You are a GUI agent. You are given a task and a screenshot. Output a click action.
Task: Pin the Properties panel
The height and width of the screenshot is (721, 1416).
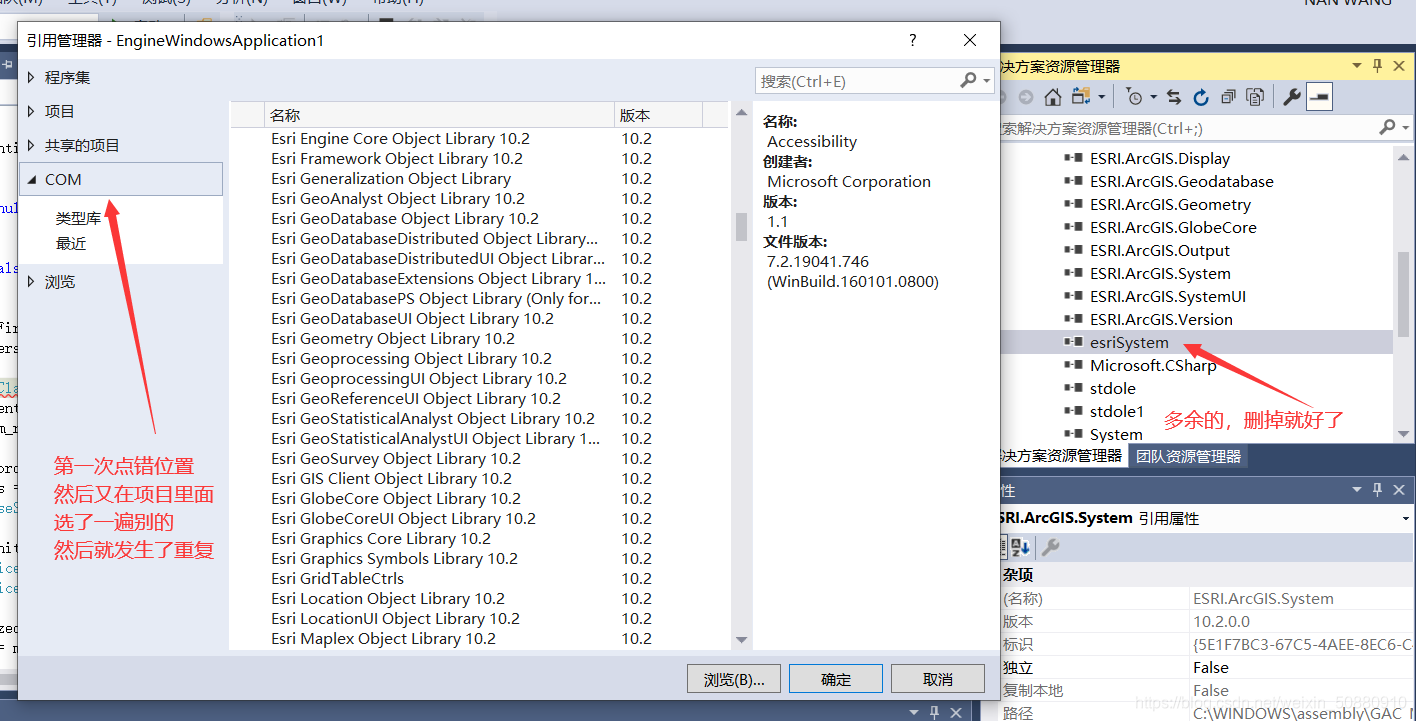click(1378, 490)
